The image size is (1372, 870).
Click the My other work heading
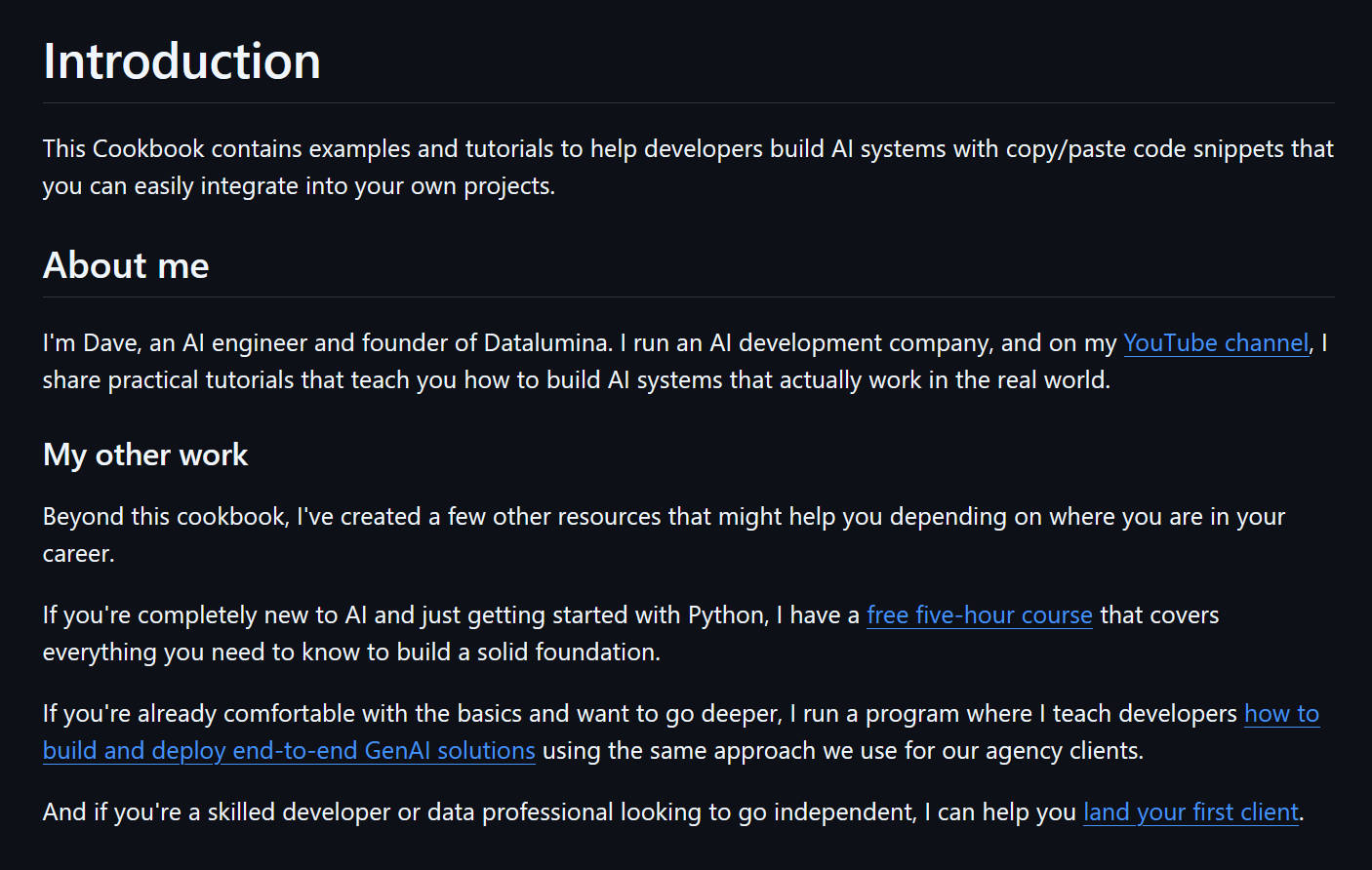(145, 455)
